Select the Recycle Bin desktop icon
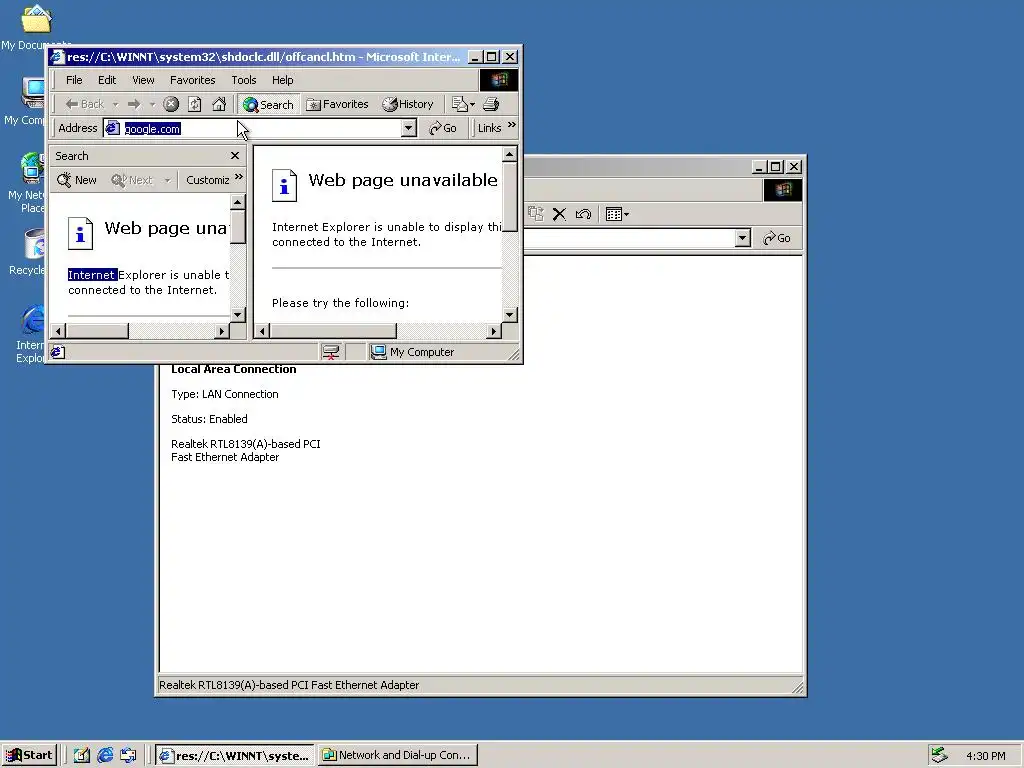 [27, 251]
